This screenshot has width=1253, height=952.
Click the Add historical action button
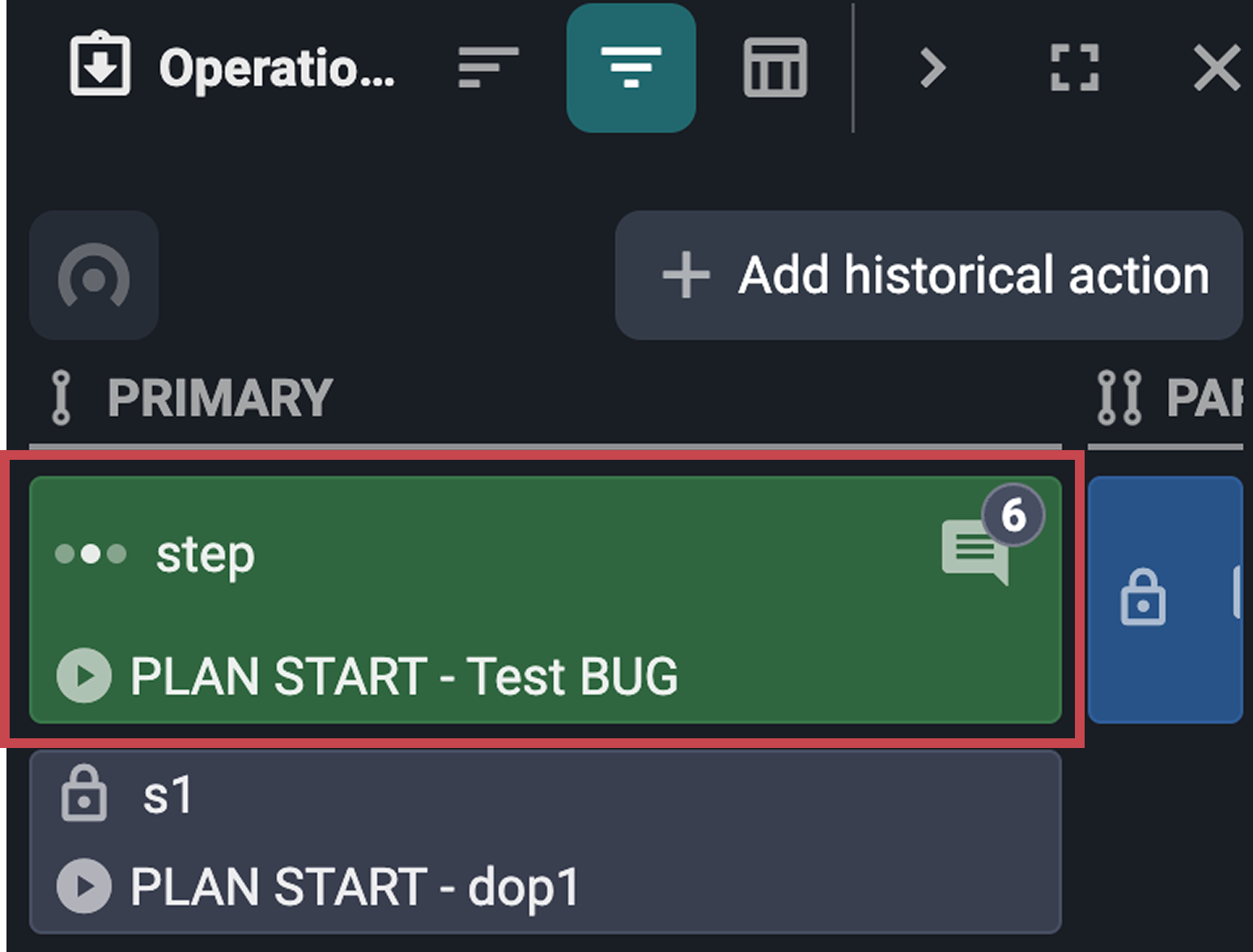pos(929,275)
